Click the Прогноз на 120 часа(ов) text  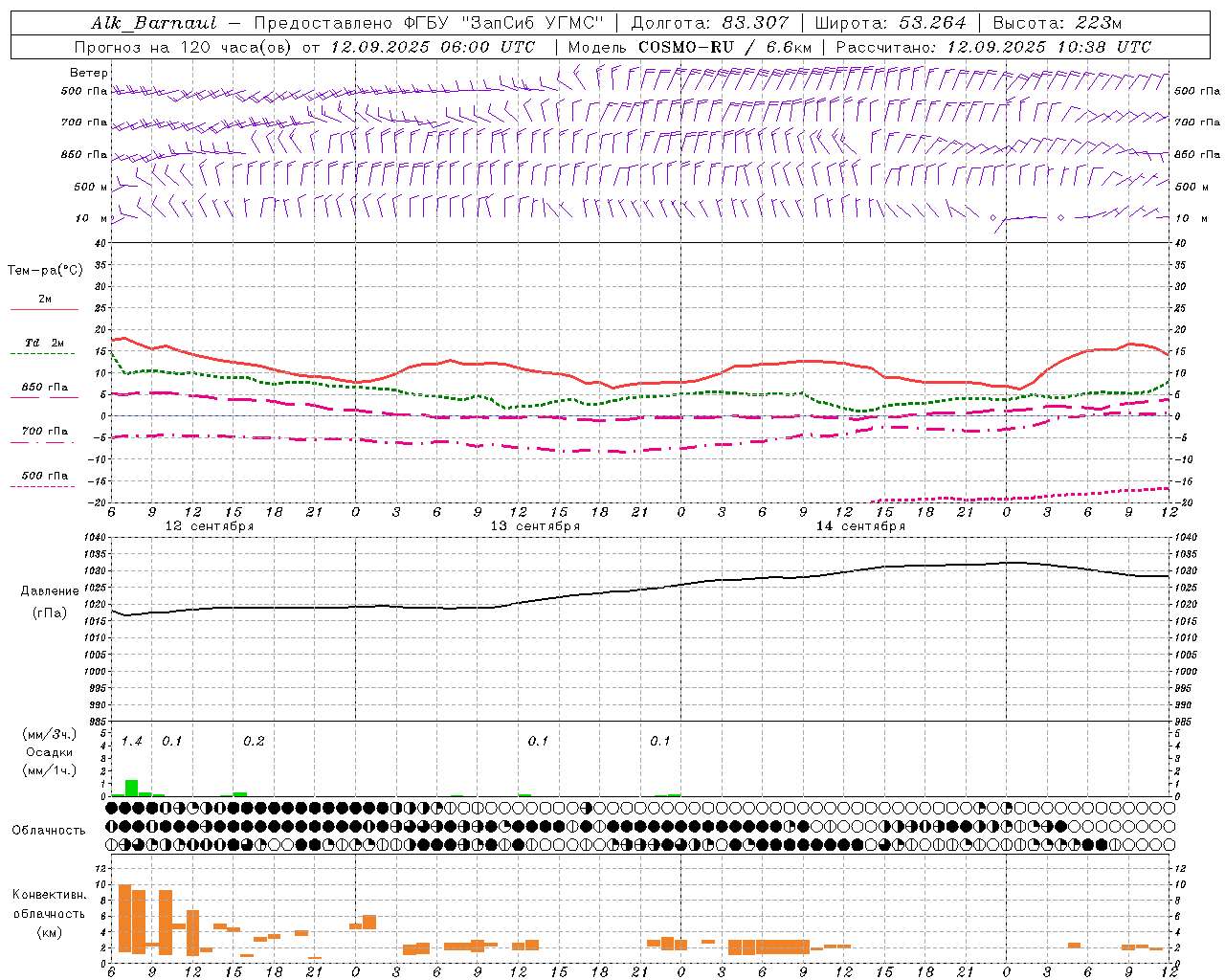(x=184, y=47)
